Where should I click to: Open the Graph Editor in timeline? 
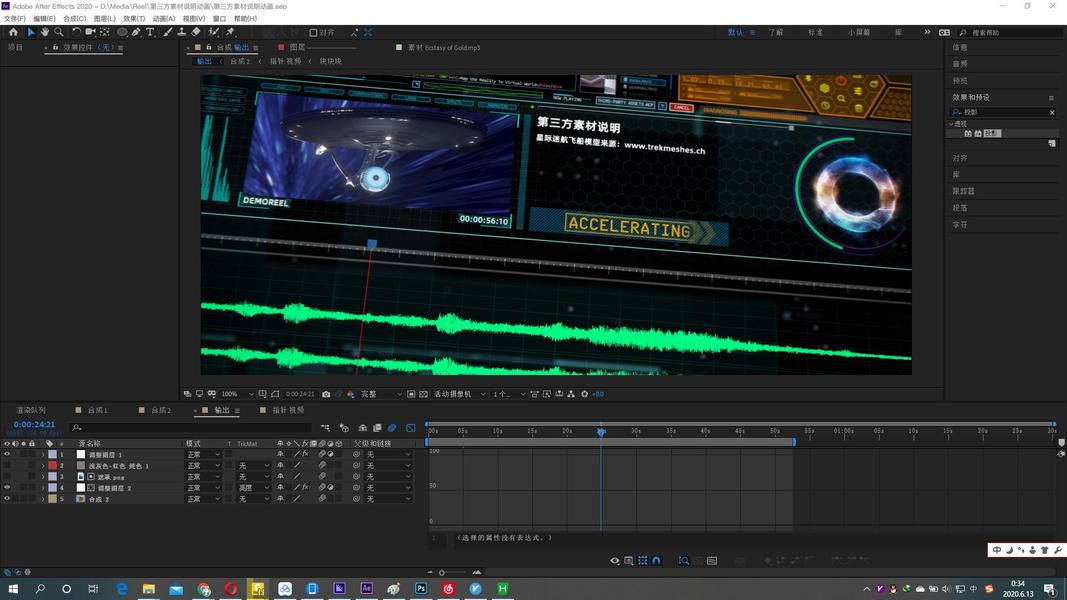pos(411,428)
